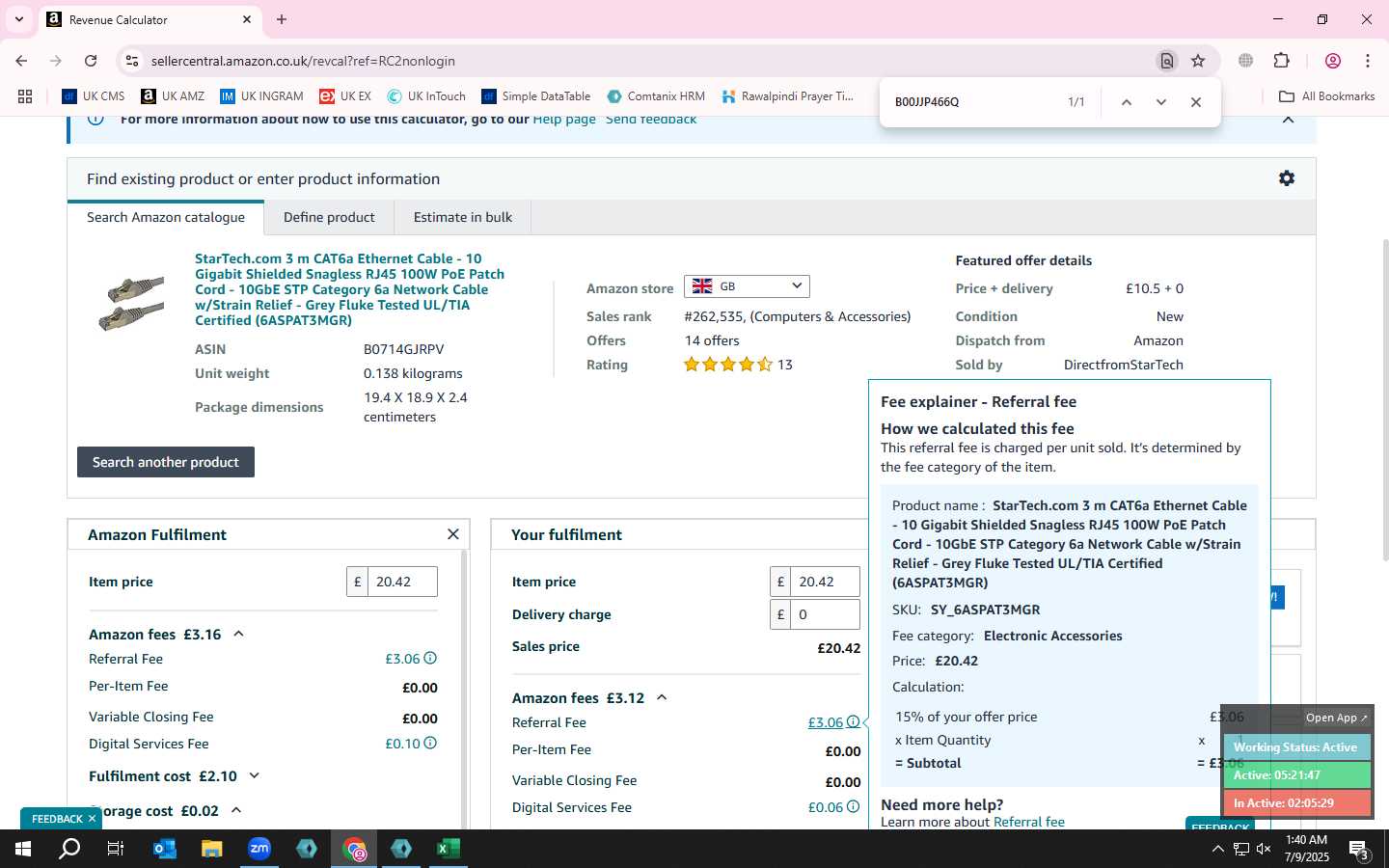View site information icon in address bar
The height and width of the screenshot is (868, 1389).
(132, 61)
